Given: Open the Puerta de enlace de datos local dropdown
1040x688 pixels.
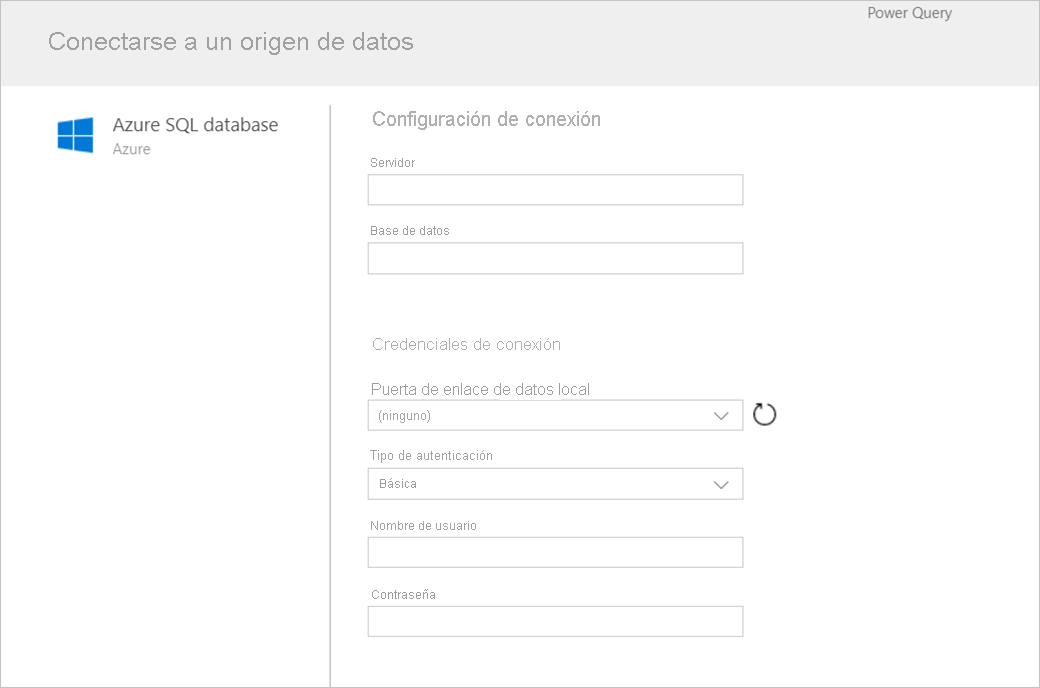Looking at the screenshot, I should pyautogui.click(x=555, y=415).
